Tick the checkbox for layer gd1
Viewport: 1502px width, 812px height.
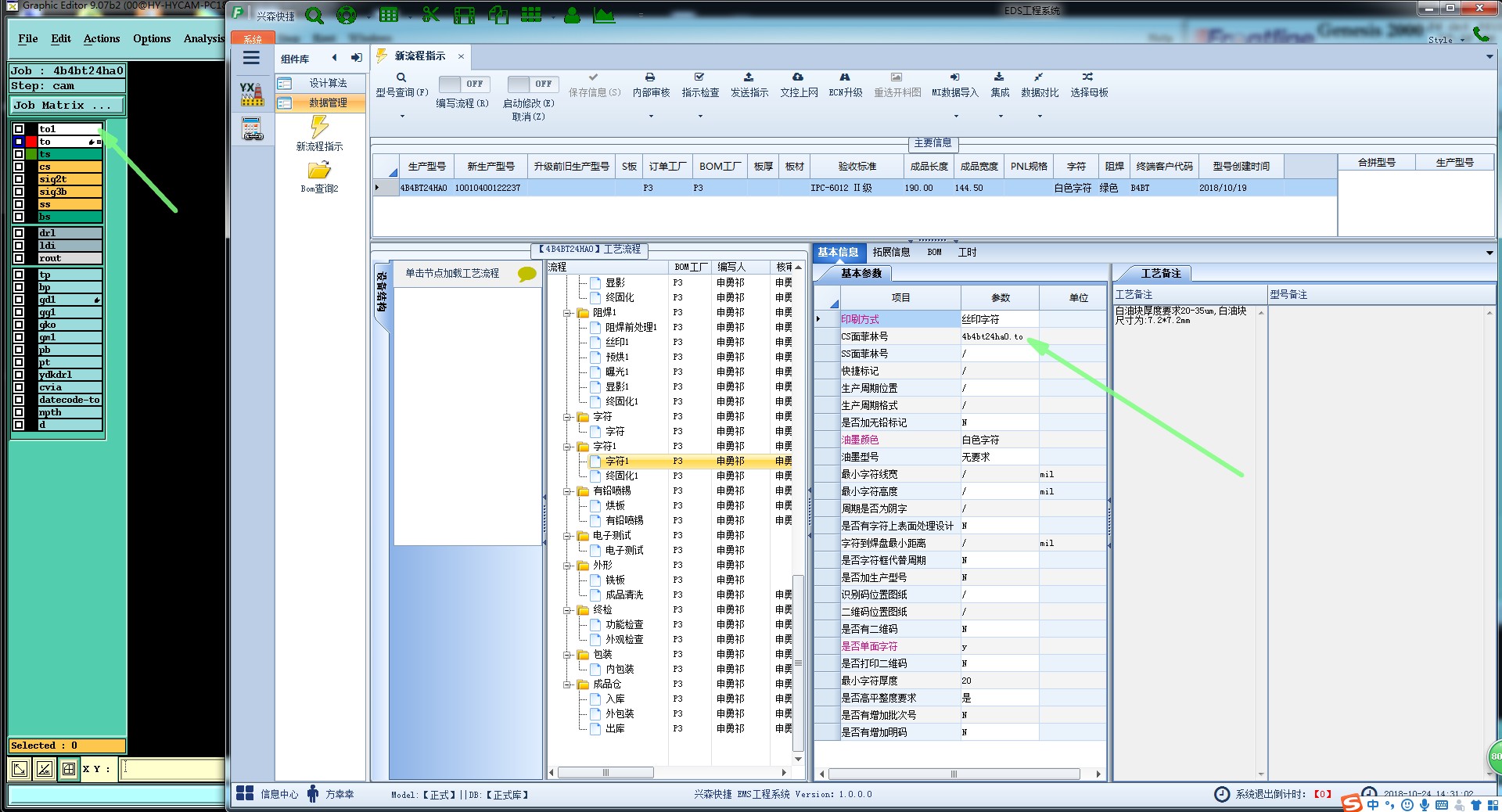[19, 300]
